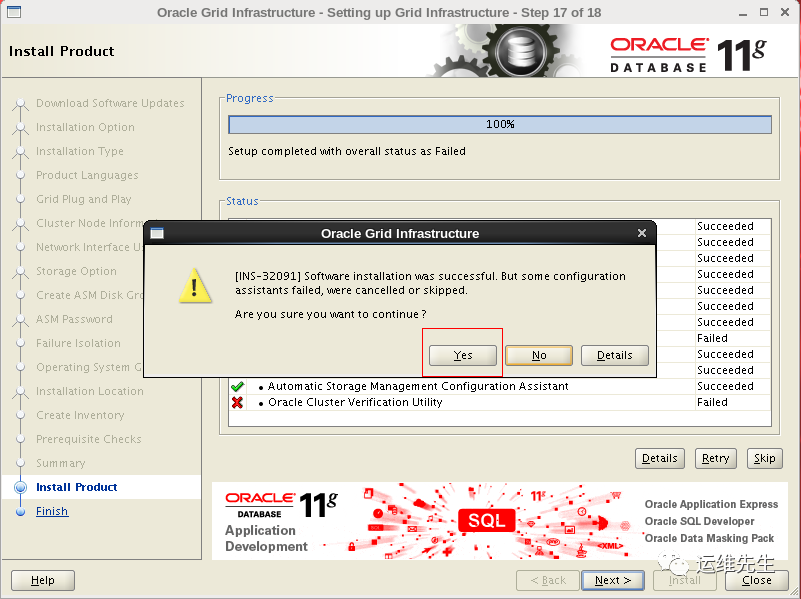This screenshot has height=599, width=801.
Task: Click the Back button
Action: click(x=548, y=580)
